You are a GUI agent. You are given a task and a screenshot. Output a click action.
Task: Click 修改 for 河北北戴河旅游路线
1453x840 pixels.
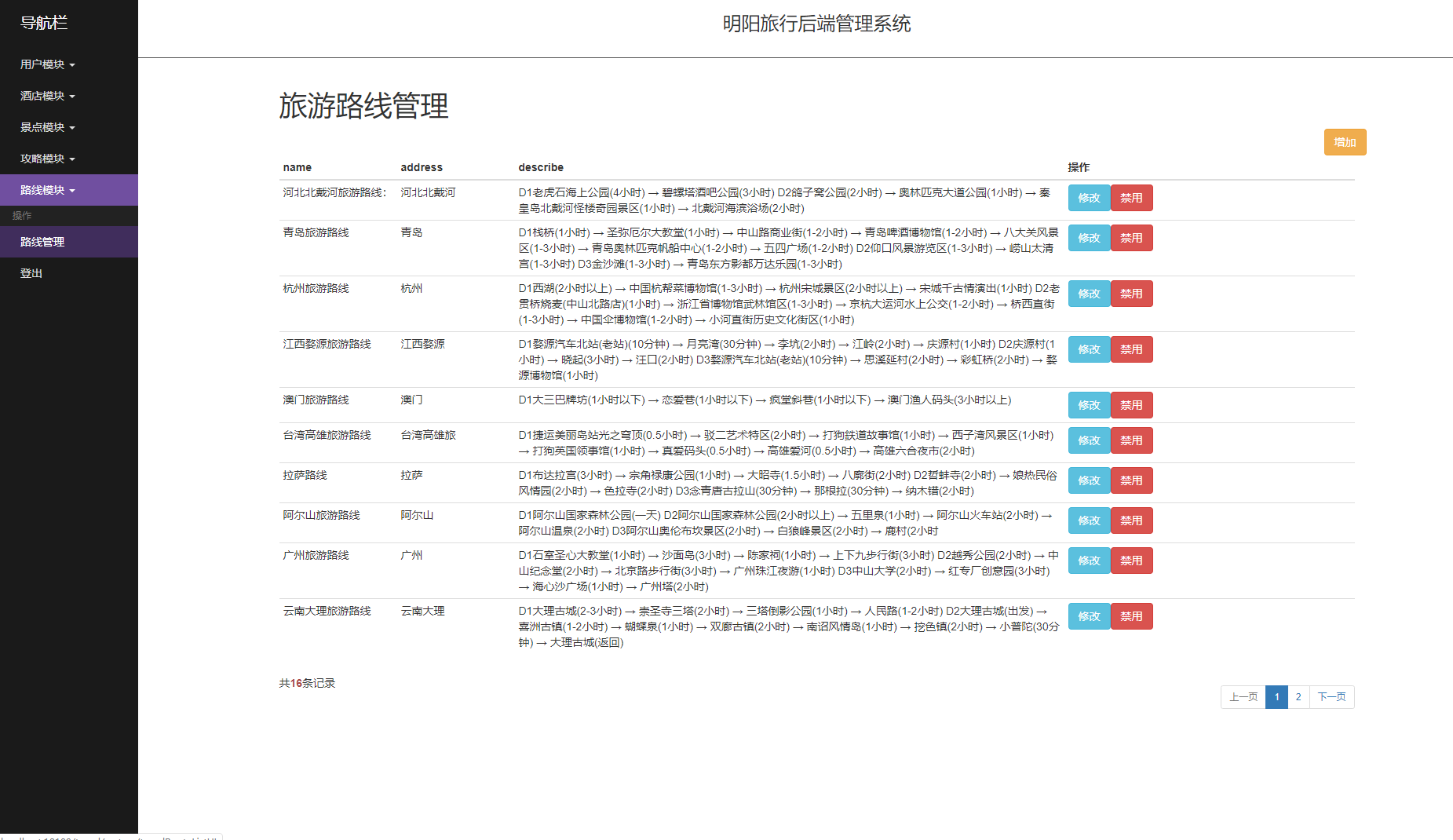(1089, 198)
